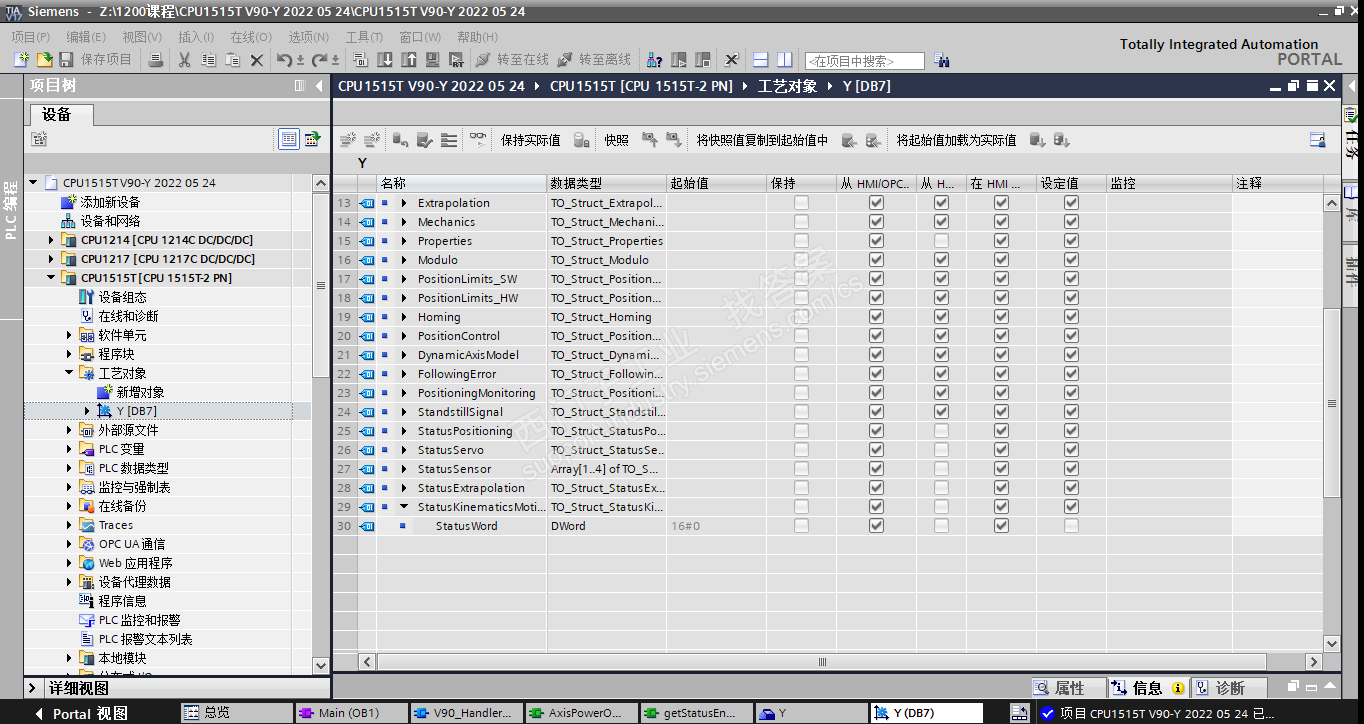
Task: Collapse the 工艺对象 folder
Action: [x=69, y=373]
